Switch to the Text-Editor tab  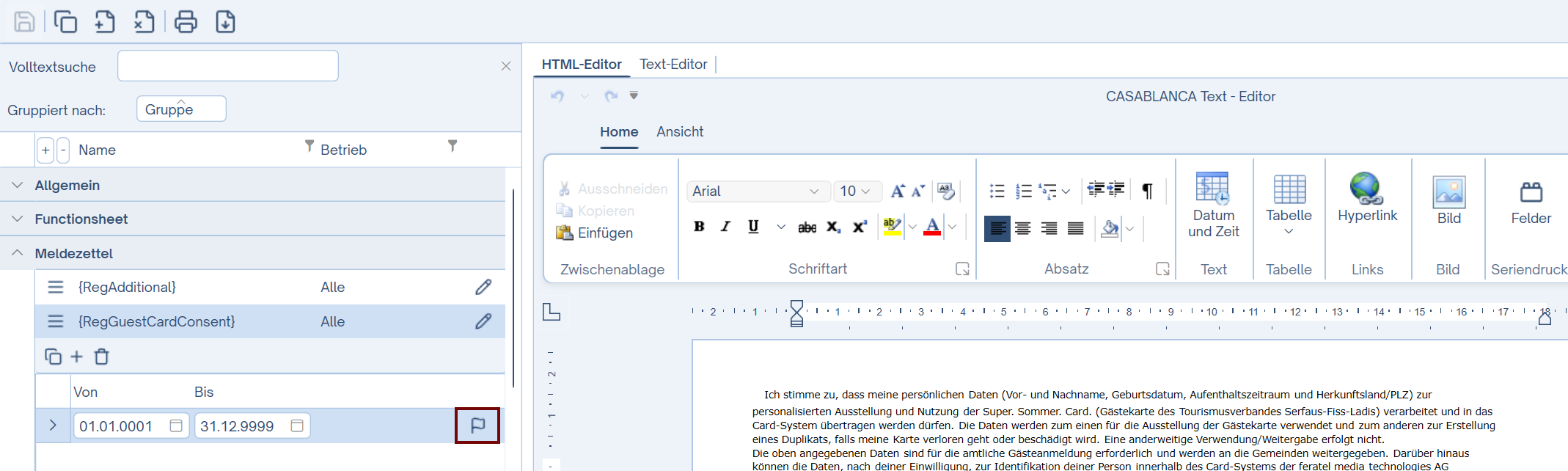click(x=673, y=65)
